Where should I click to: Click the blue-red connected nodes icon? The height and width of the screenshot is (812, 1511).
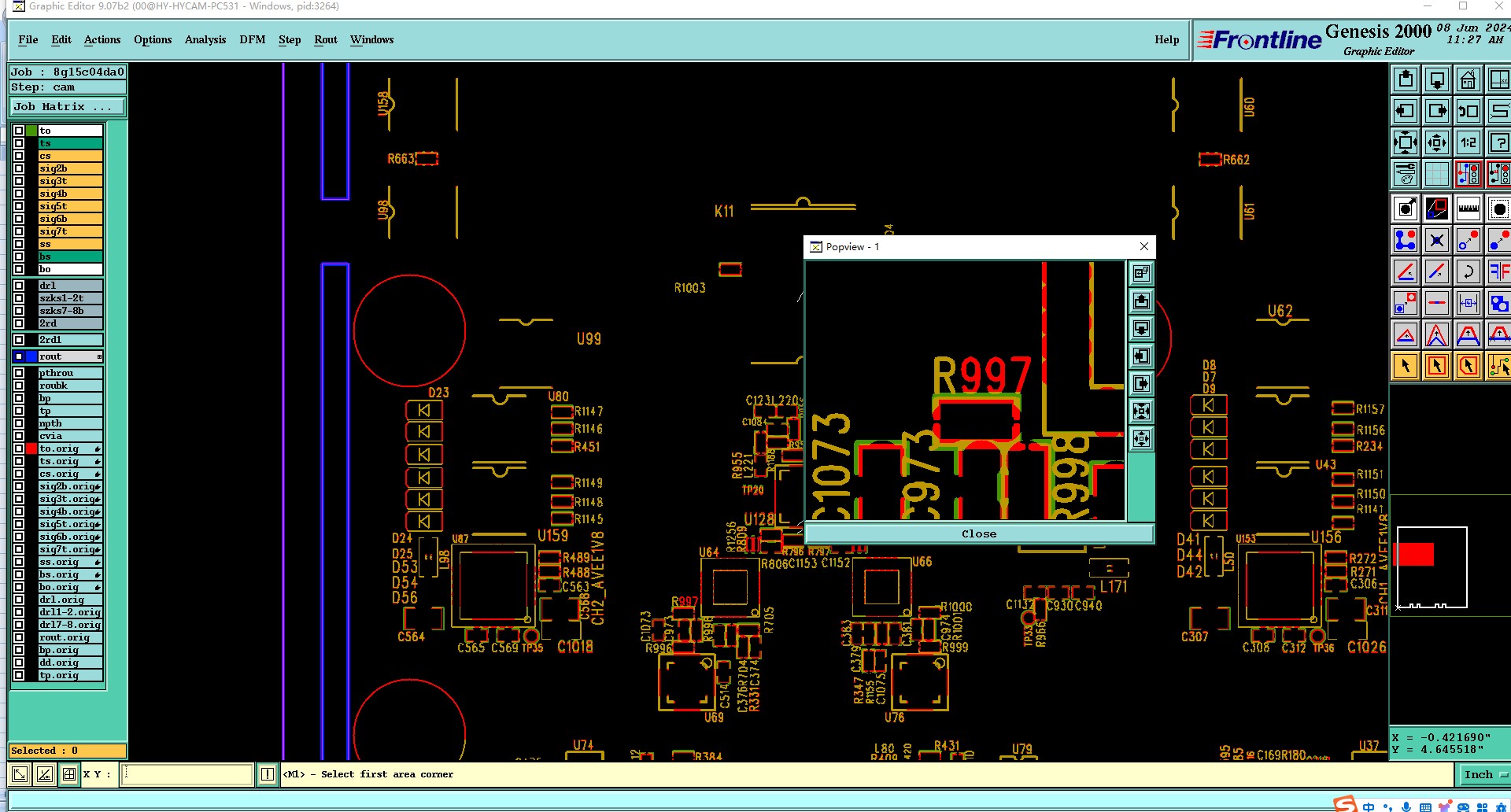click(1406, 240)
